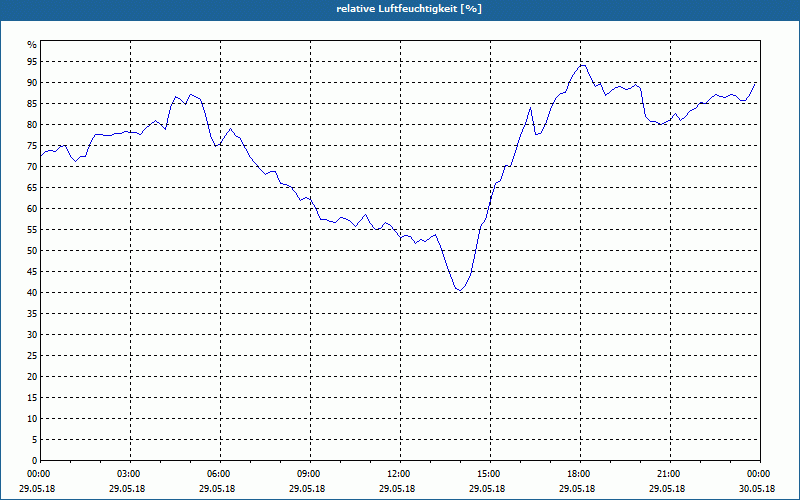This screenshot has height=500, width=800.
Task: Click the y-axis value '80'
Action: (x=32, y=124)
